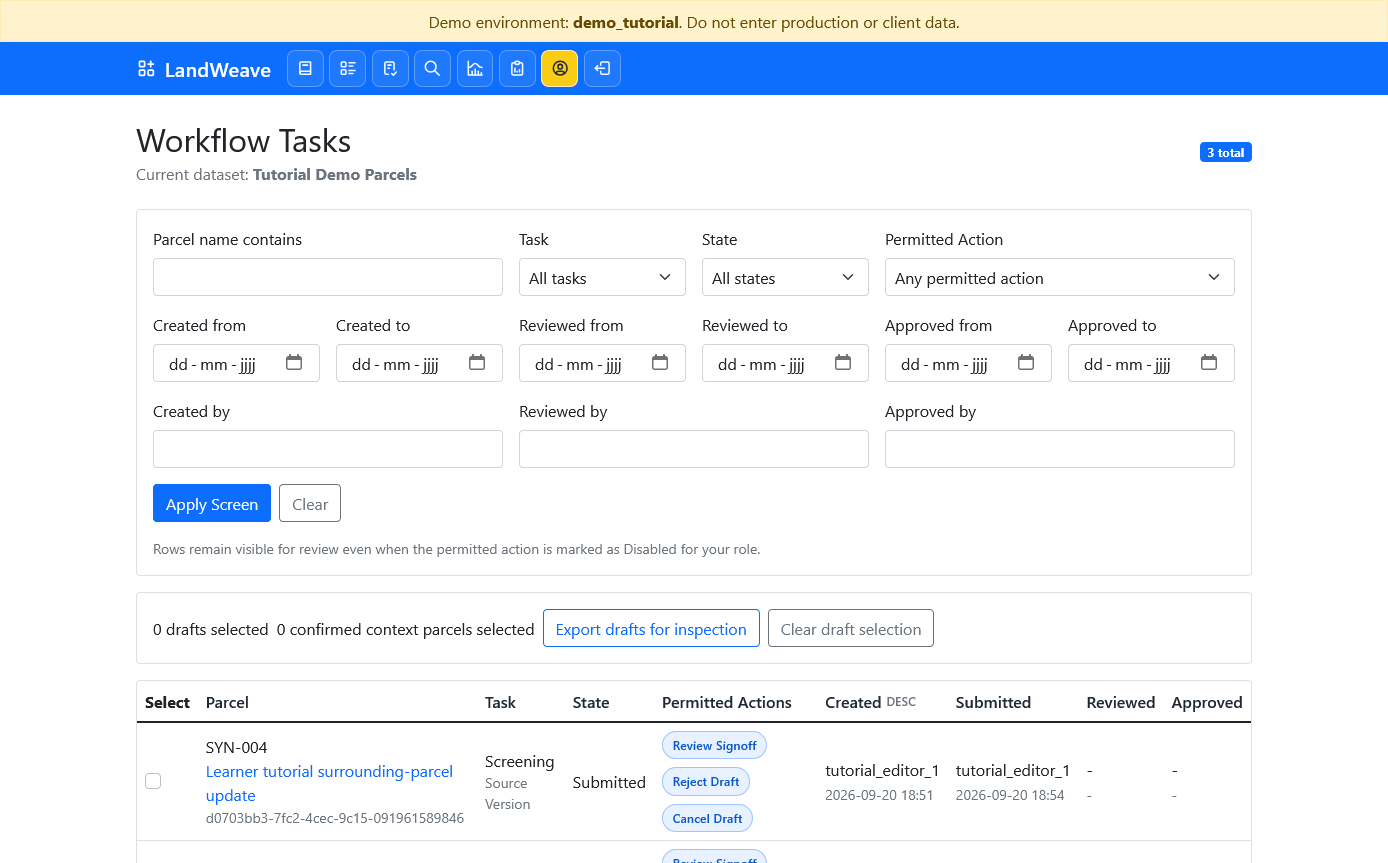Click Cancel Draft for SYN-004
Image resolution: width=1388 pixels, height=863 pixels.
click(707, 818)
